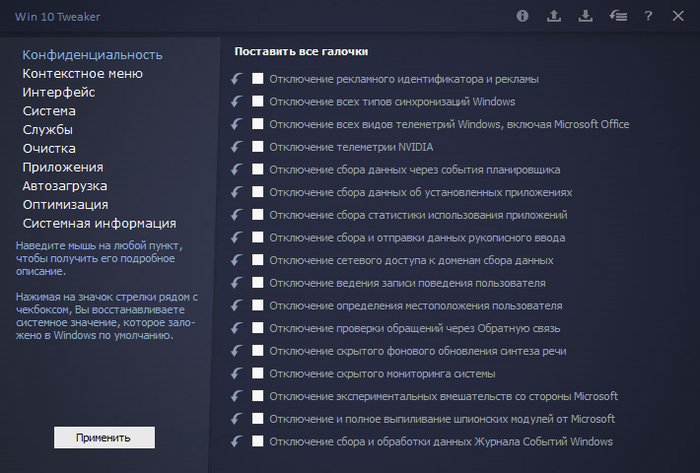The width and height of the screenshot is (700, 473).
Task: Close the Win 10 Tweaker window
Action: pos(679,16)
